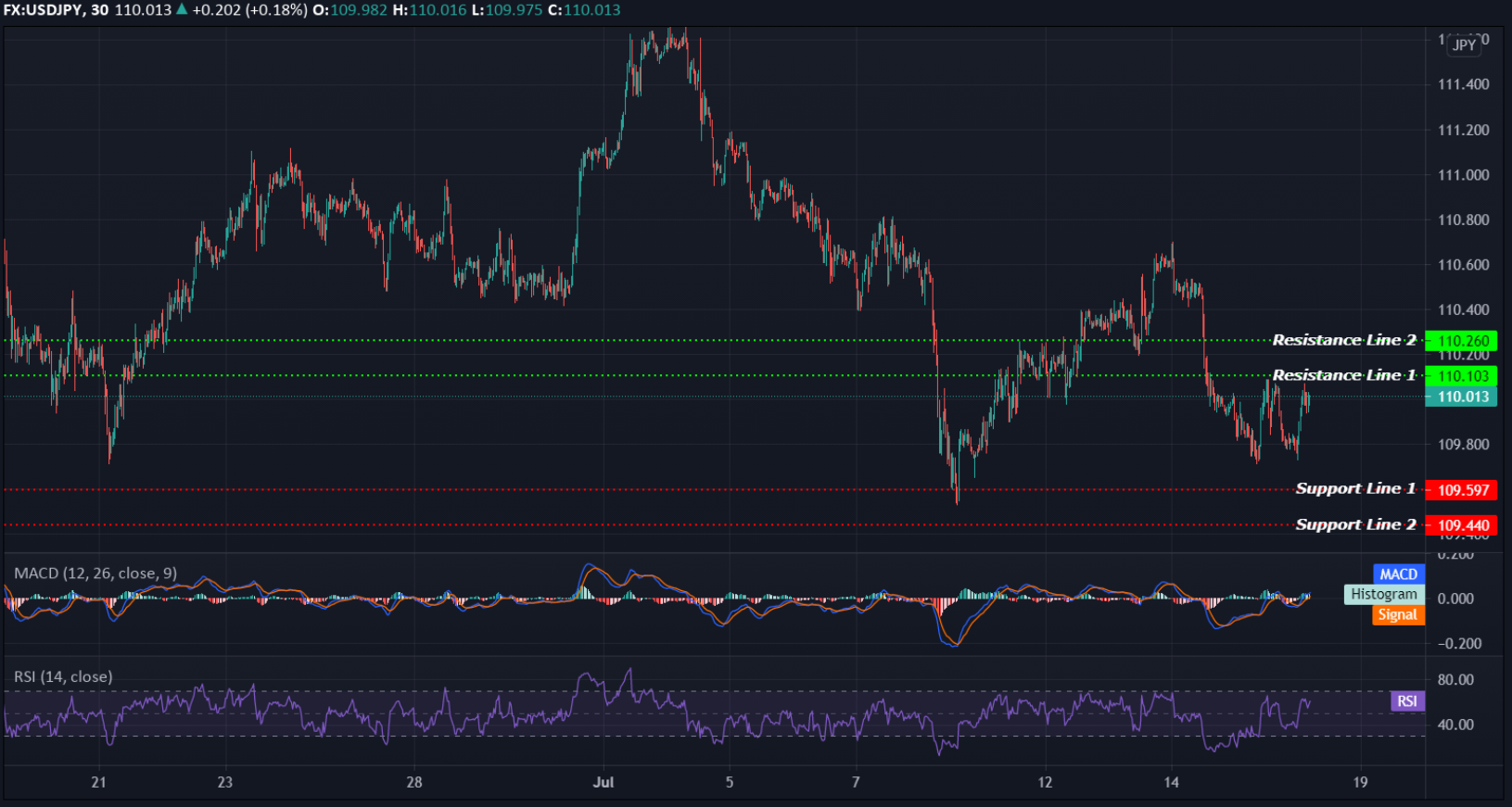Viewport: 1512px width, 807px height.
Task: Click the 110.013 current price tag
Action: [x=1461, y=397]
